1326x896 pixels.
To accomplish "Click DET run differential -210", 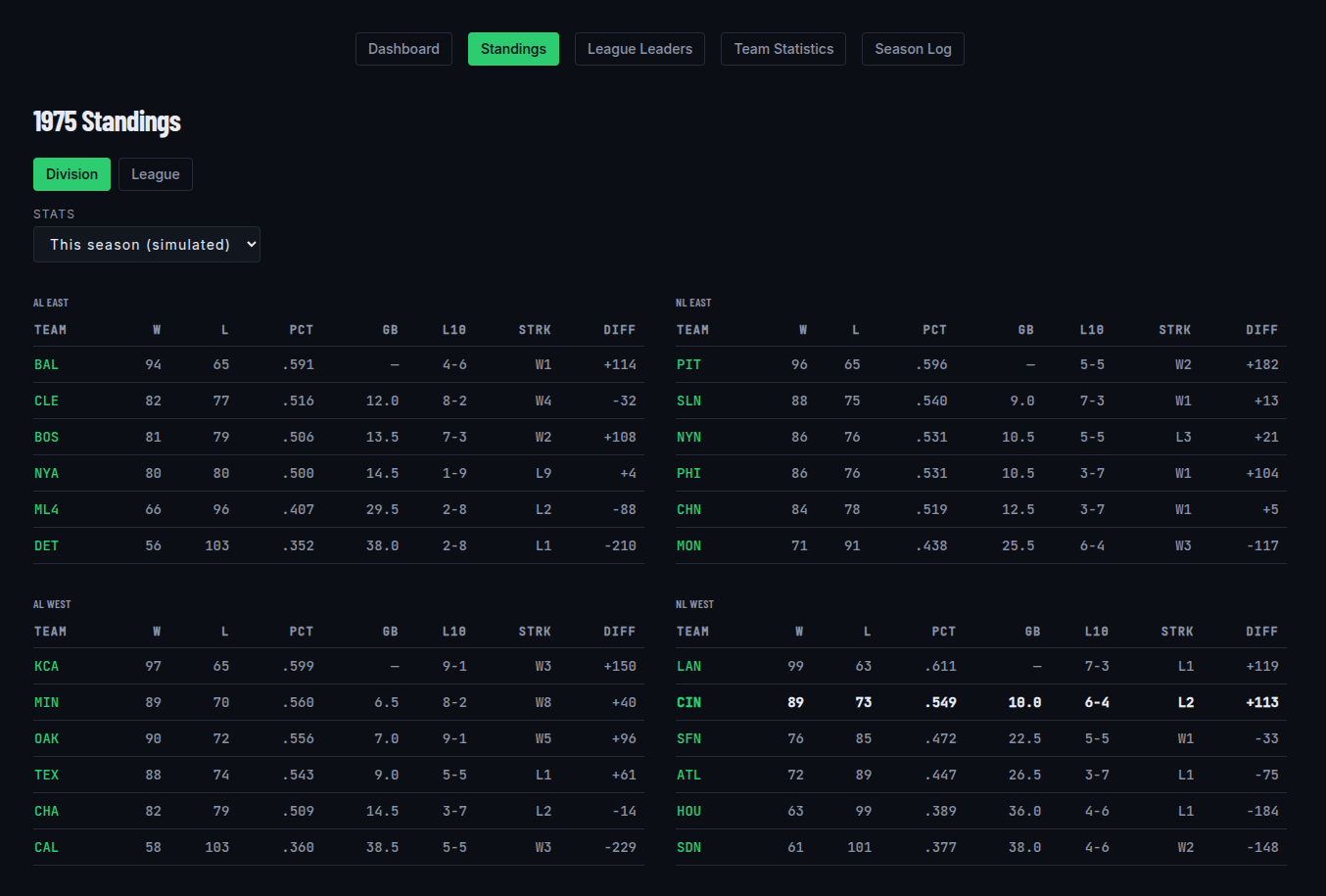I will click(x=620, y=545).
